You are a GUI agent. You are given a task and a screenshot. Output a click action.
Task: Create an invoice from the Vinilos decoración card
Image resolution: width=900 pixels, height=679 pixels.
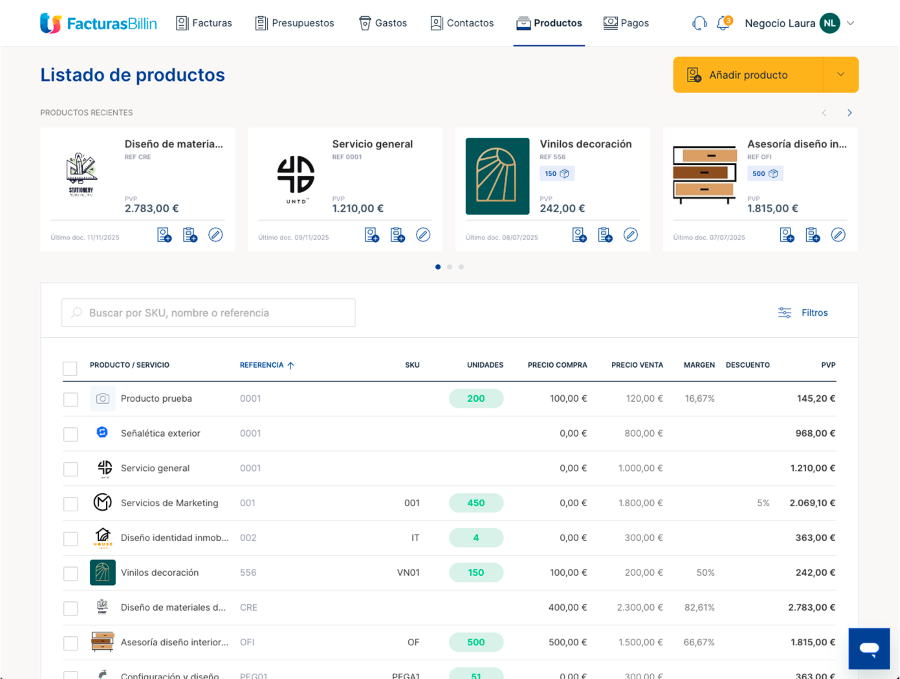click(579, 234)
